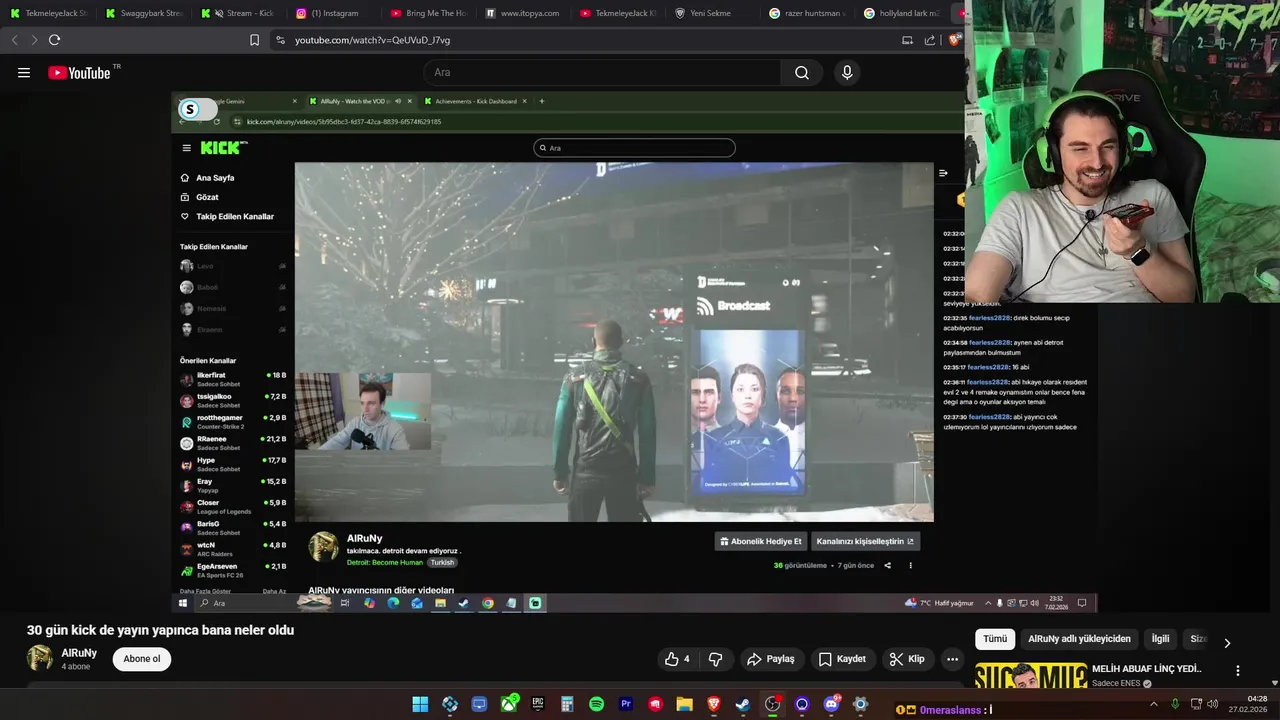This screenshot has width=1280, height=720.
Task: Click the Abone ol subscribe button
Action: [x=142, y=659]
